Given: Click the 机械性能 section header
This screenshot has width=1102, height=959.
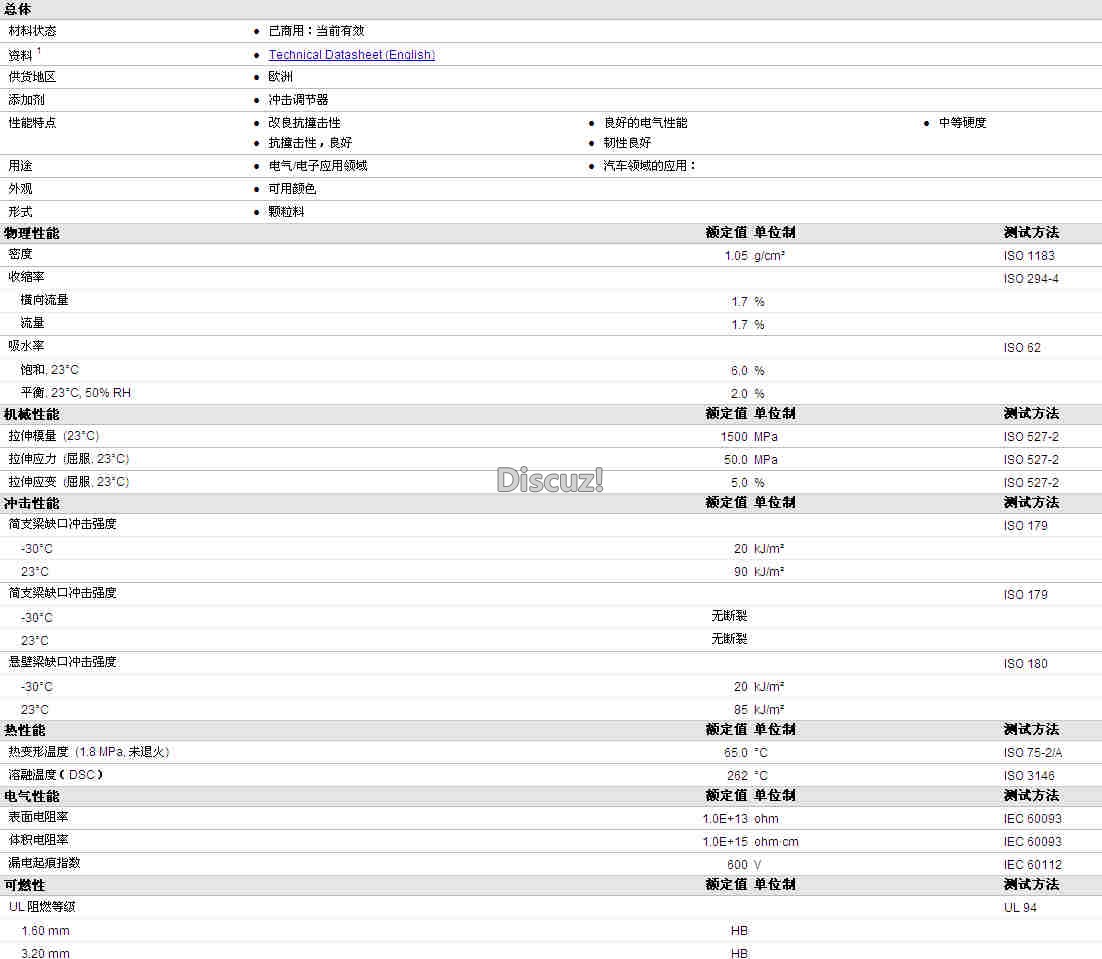Looking at the screenshot, I should [32, 415].
